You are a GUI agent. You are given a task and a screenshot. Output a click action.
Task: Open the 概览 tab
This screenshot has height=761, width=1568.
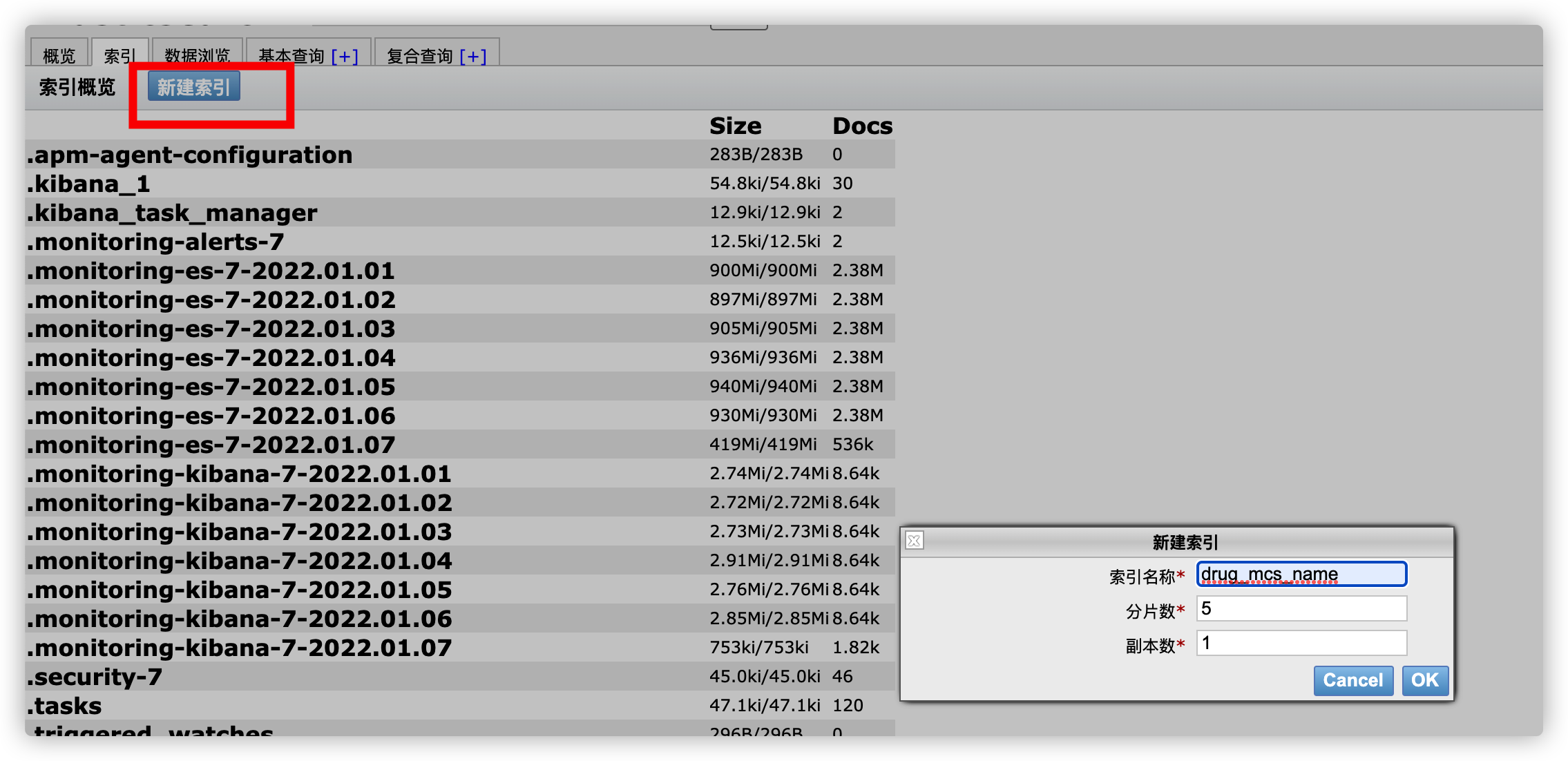(59, 56)
